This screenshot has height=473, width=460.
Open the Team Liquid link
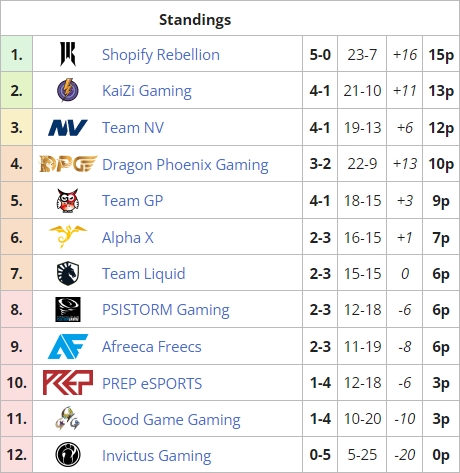coord(143,274)
